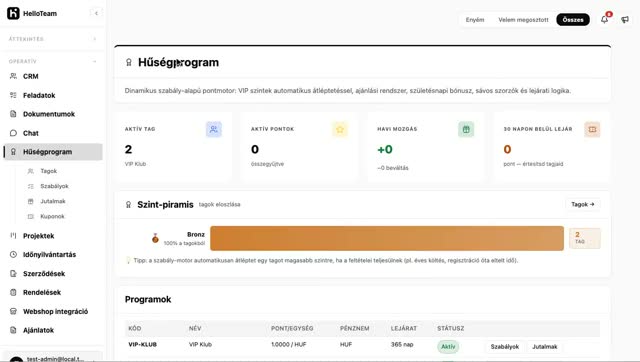
Task: Click the orange Bronz level bar
Action: pyautogui.click(x=387, y=238)
